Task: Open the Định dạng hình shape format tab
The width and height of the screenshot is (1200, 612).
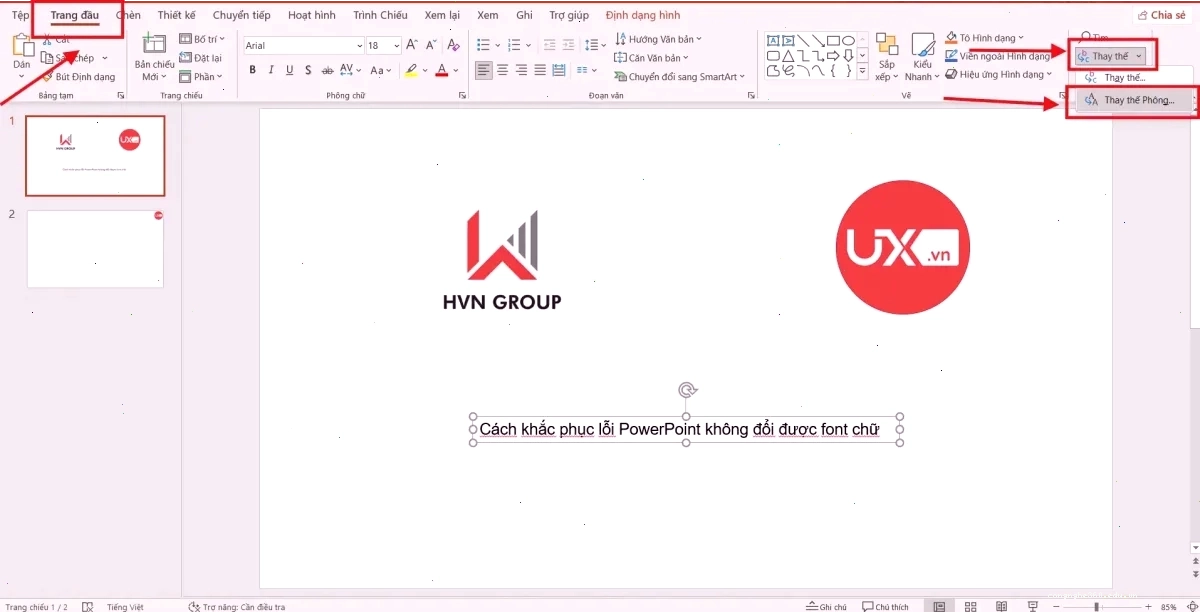Action: point(643,15)
